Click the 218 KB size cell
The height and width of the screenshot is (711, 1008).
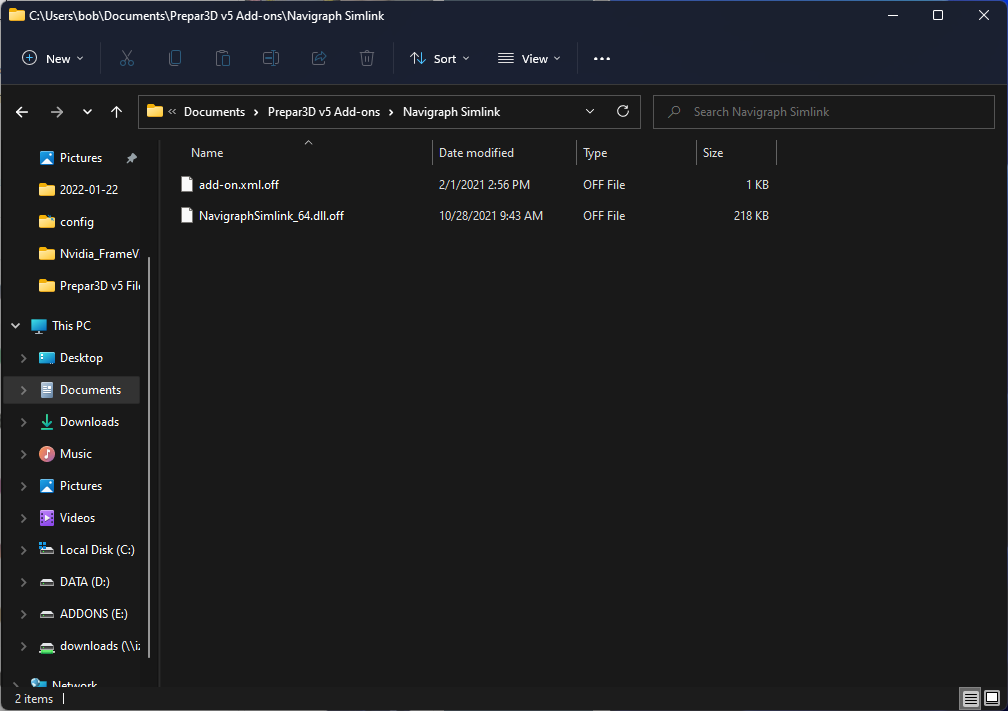[751, 216]
